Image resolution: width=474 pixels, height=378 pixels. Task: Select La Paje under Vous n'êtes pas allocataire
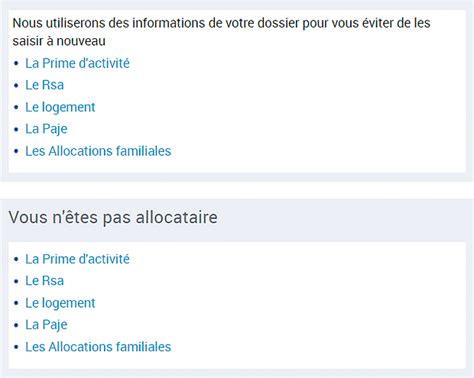46,325
